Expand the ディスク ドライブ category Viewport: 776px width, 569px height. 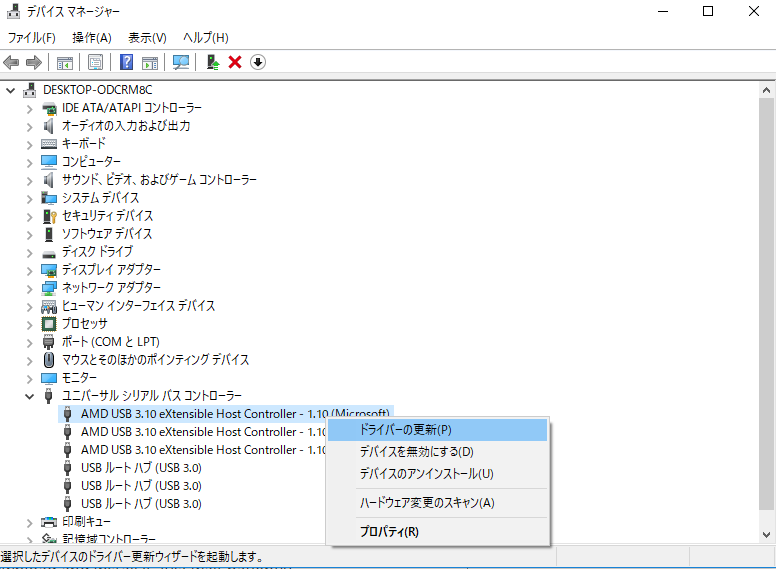click(x=30, y=253)
